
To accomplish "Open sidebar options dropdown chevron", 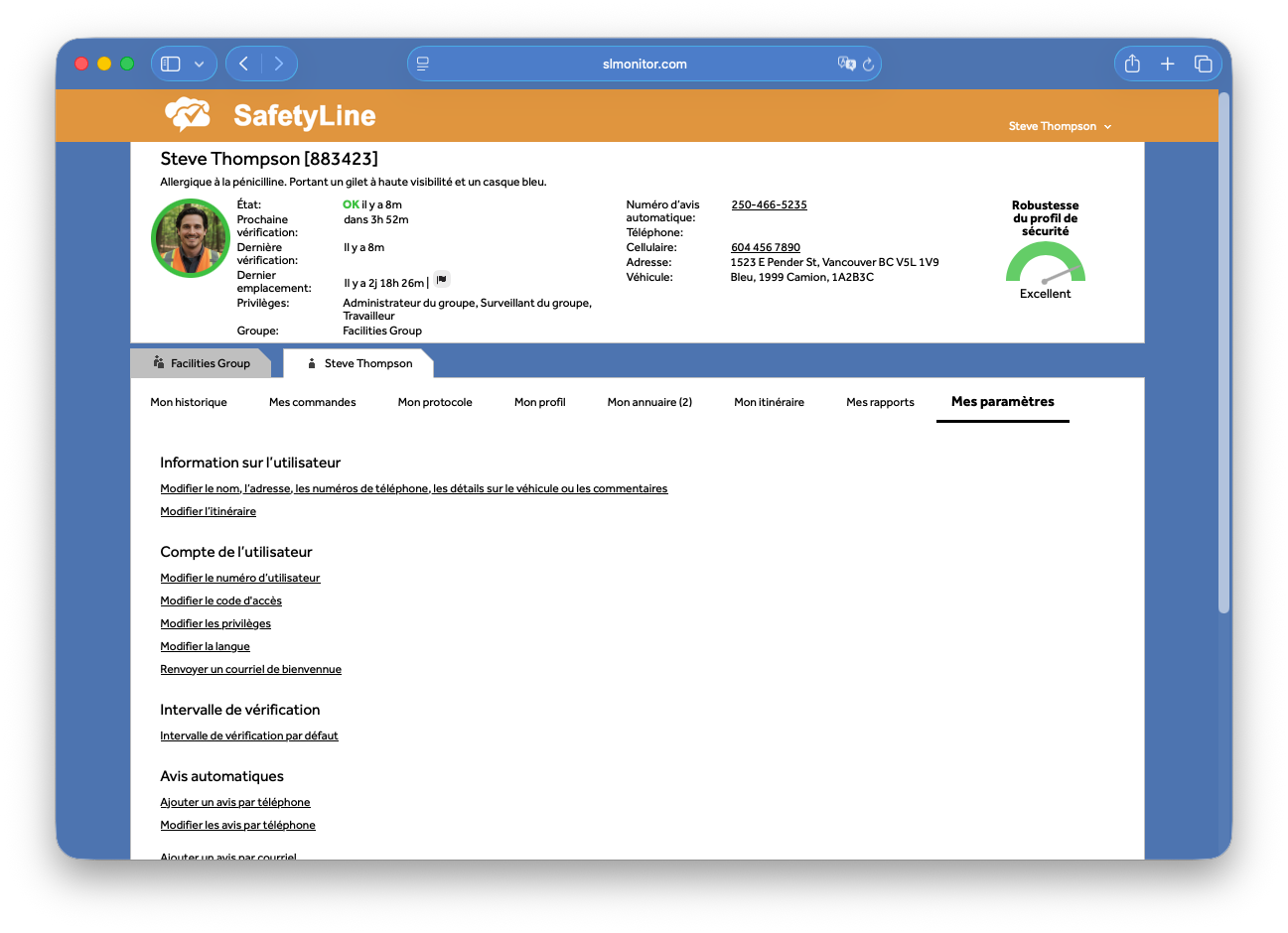I will (x=200, y=64).
